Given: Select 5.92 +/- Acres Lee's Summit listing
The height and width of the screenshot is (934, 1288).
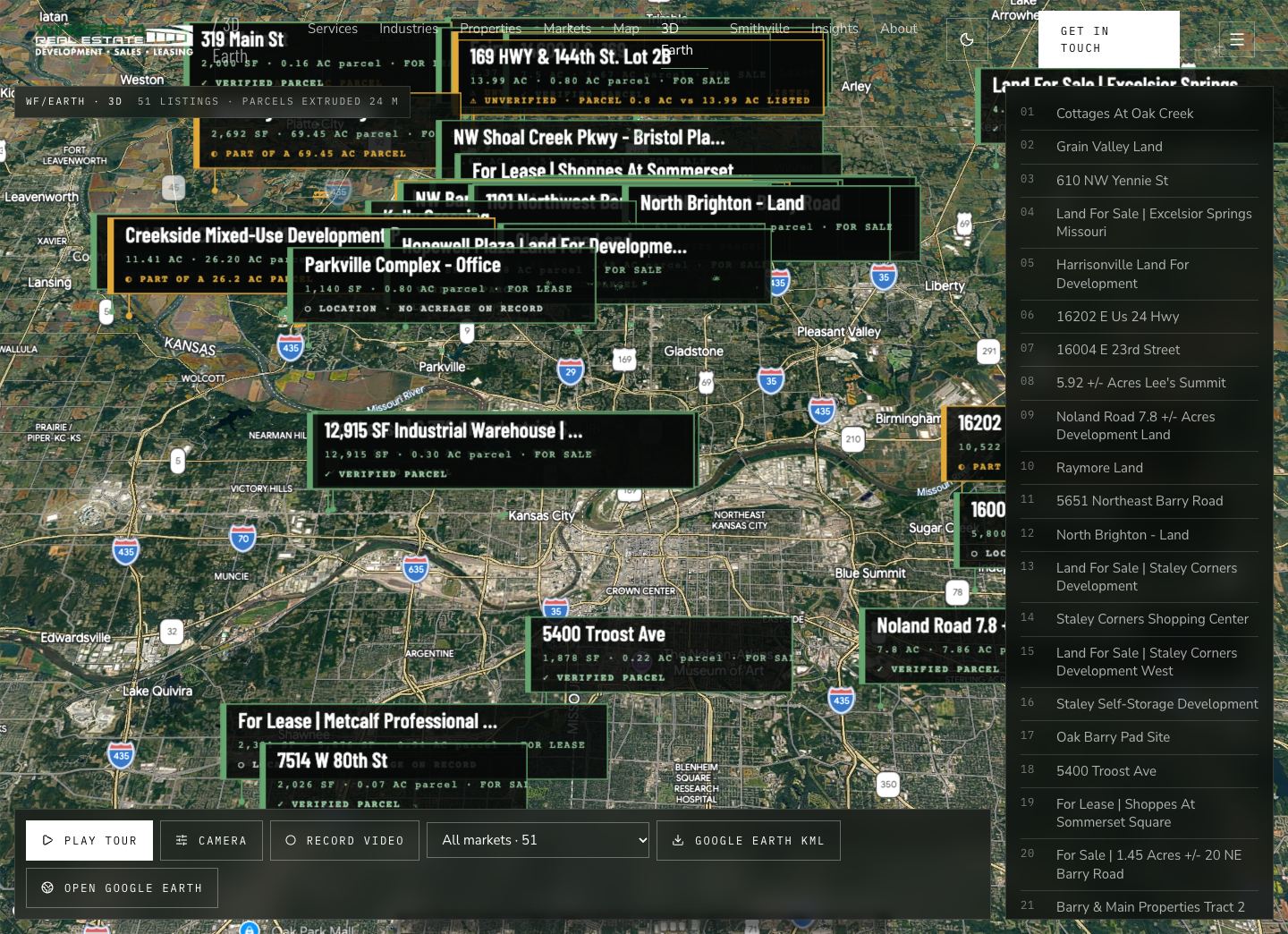Looking at the screenshot, I should click(1140, 383).
